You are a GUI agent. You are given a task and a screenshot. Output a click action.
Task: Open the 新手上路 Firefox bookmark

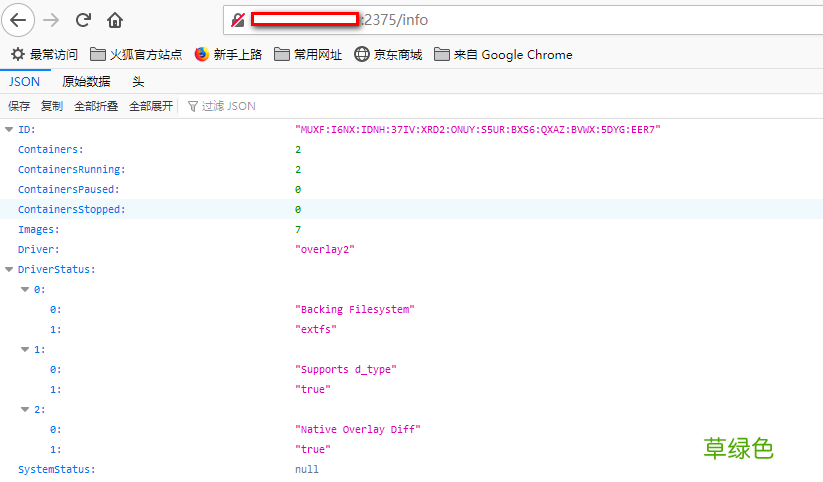click(x=227, y=55)
